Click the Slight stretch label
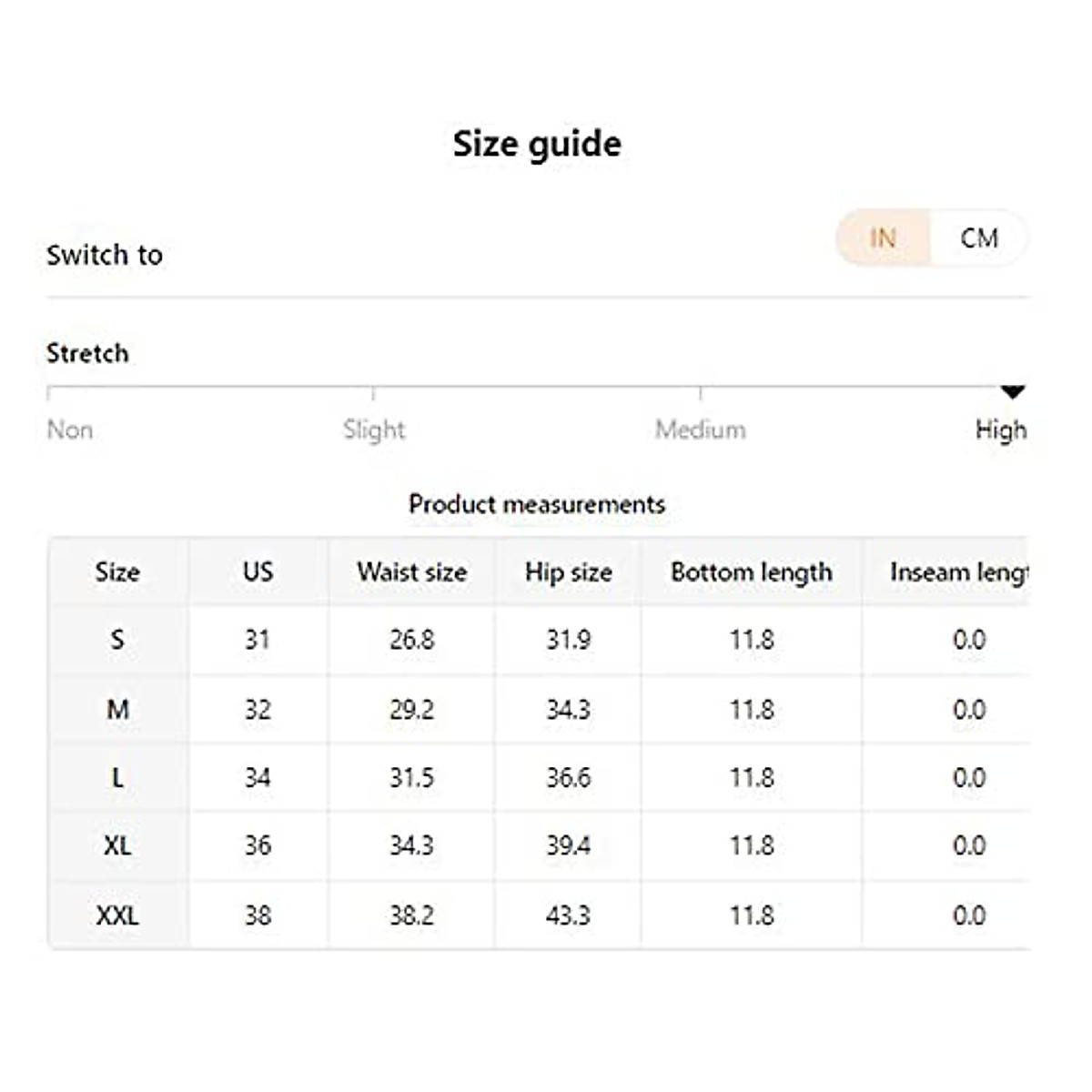The image size is (1092, 1092). [374, 430]
